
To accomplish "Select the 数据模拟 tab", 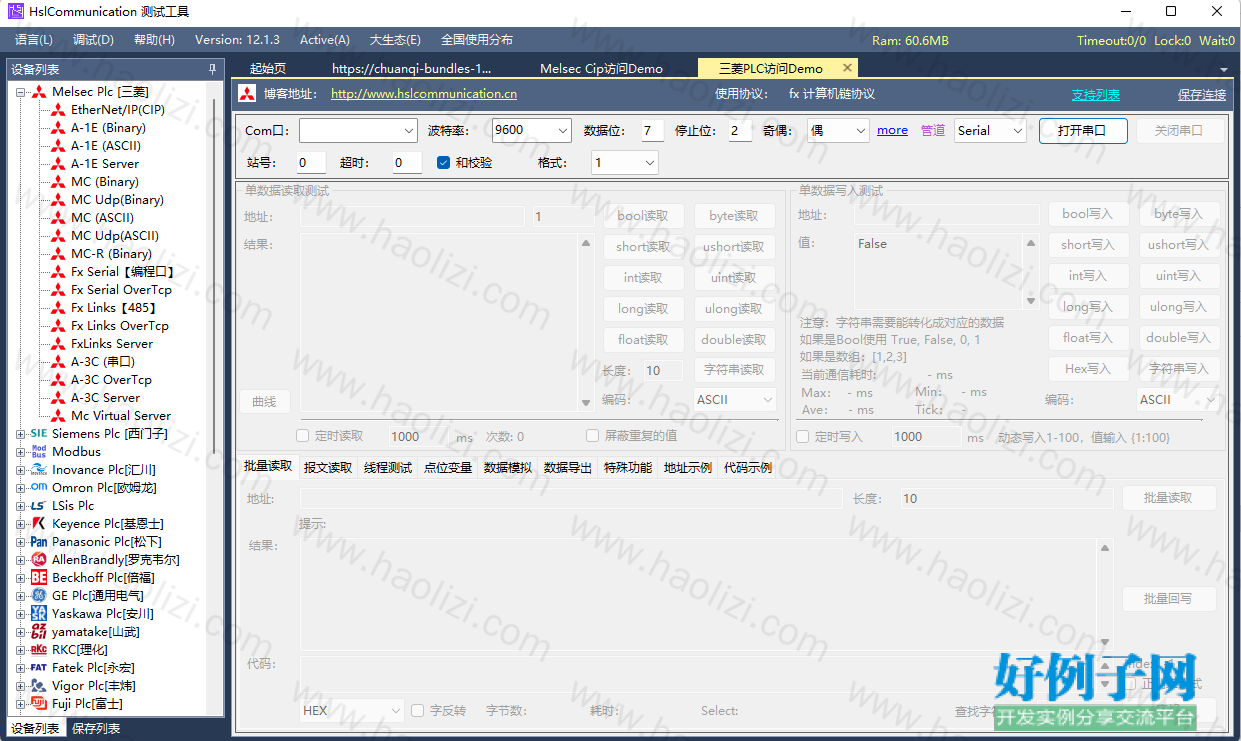I will pos(508,467).
